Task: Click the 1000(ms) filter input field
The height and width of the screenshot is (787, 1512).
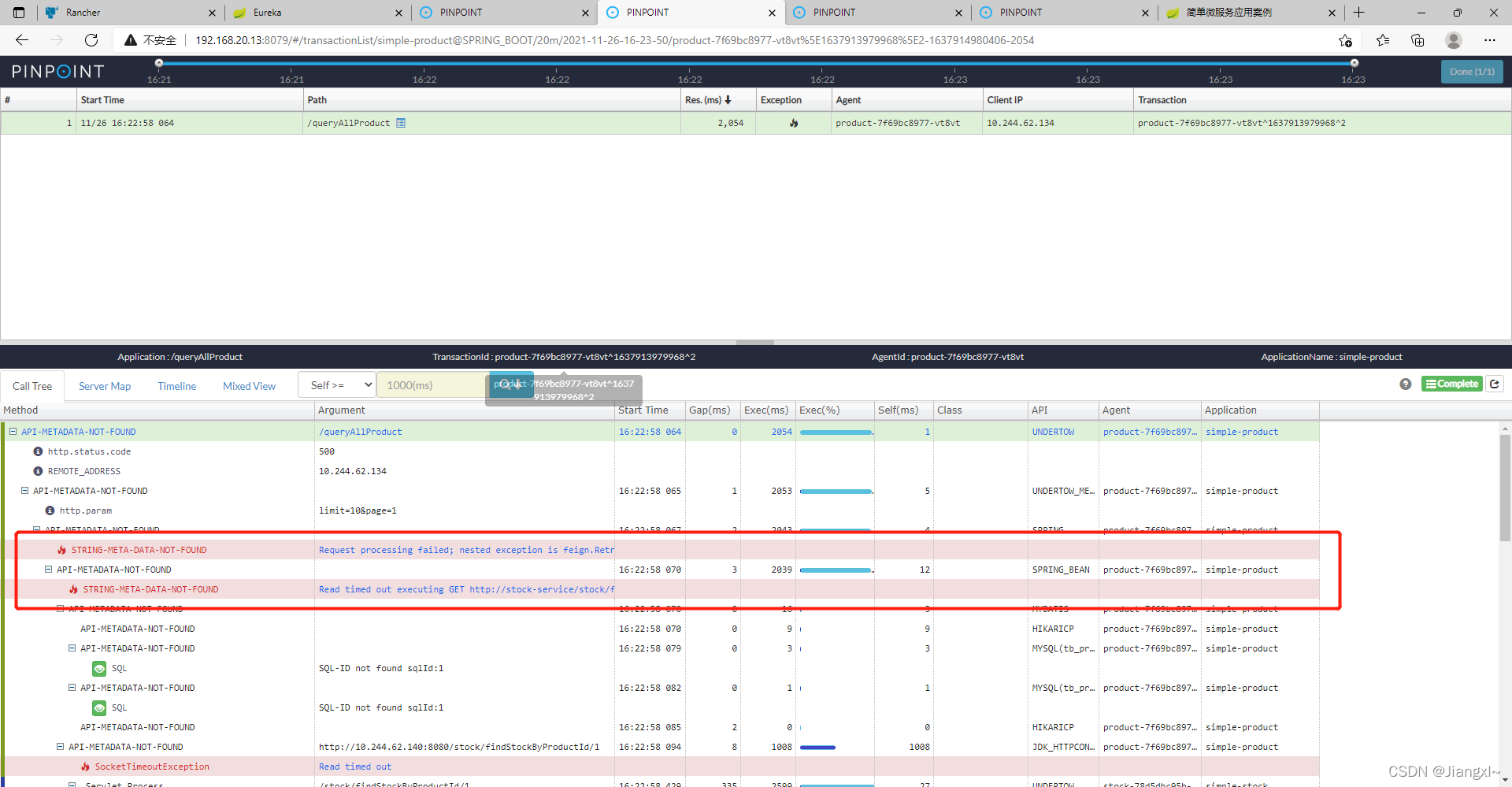Action: point(432,385)
